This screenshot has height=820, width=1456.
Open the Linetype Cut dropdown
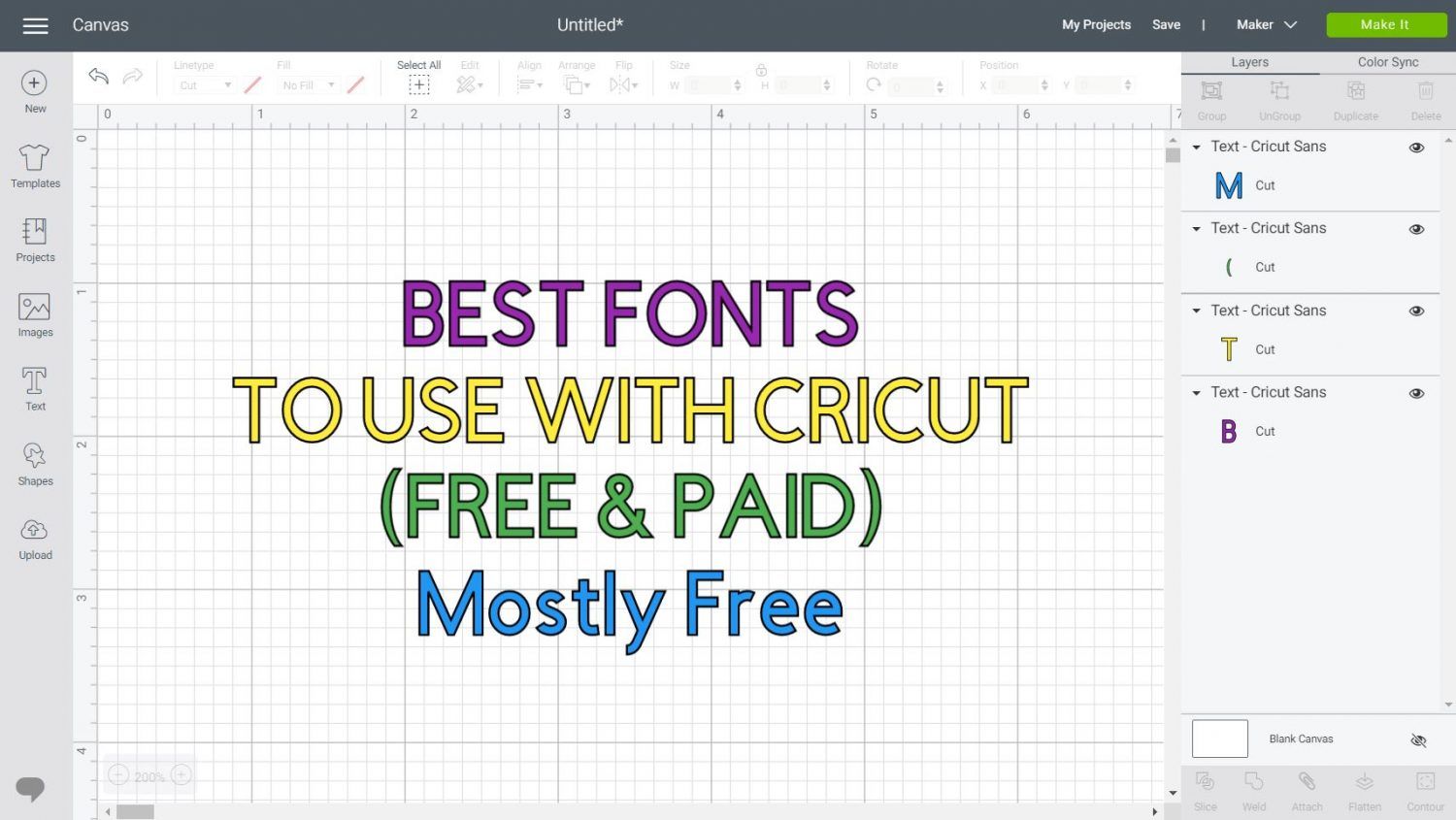pyautogui.click(x=205, y=85)
